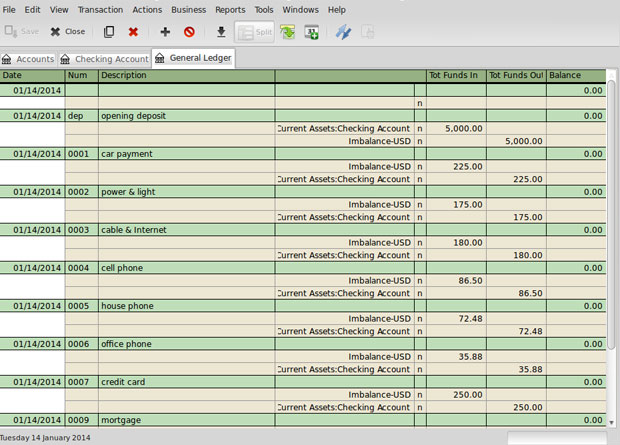This screenshot has height=445, width=620.
Task: Switch to the Checking Account tab
Action: tap(104, 59)
